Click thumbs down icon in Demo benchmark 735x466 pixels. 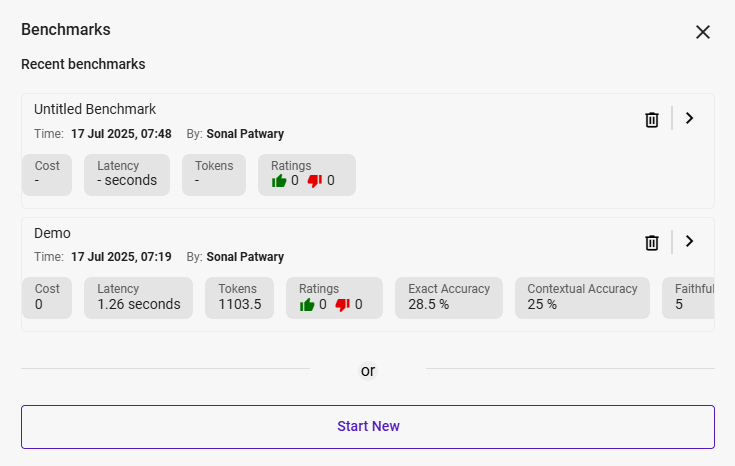coord(343,304)
